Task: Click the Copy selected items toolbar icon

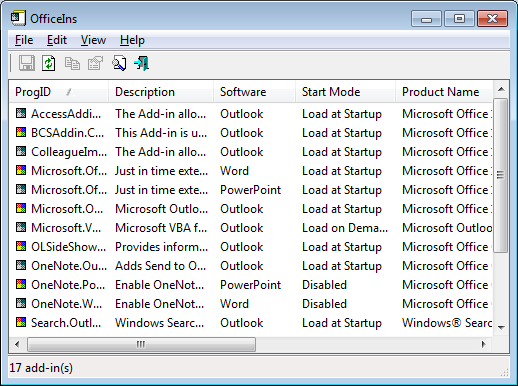Action: tap(72, 63)
